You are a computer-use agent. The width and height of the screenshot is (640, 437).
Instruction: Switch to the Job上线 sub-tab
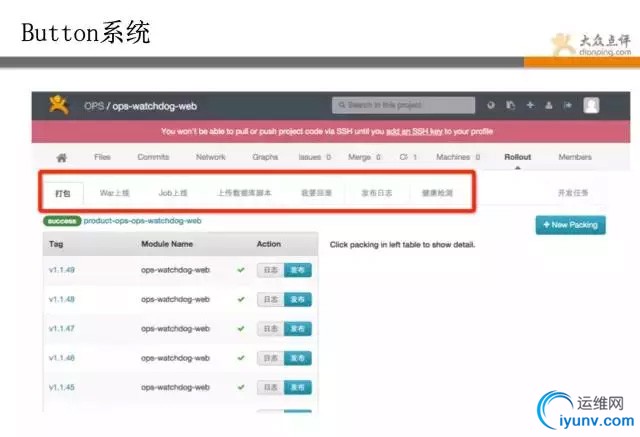tap(173, 193)
